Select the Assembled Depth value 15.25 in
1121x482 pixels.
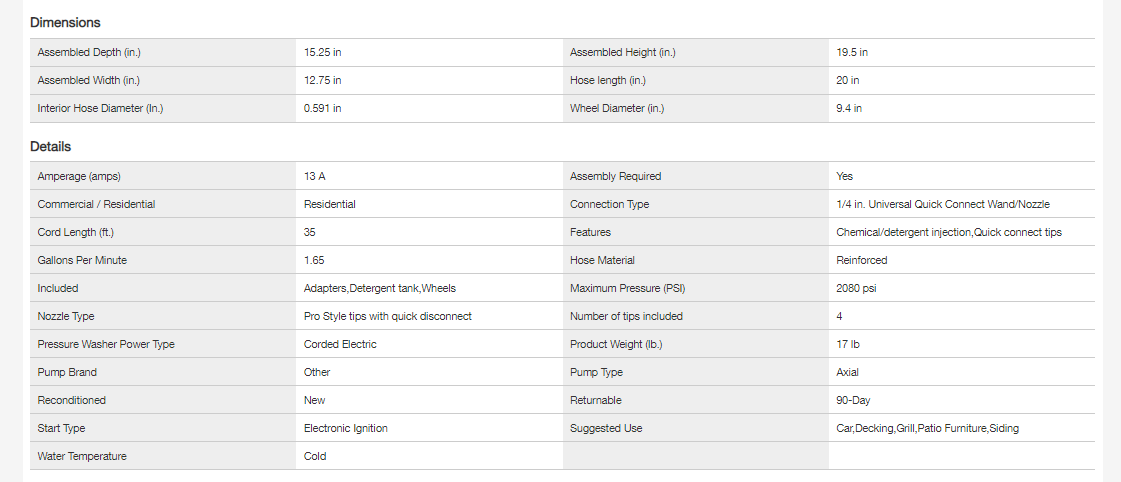[x=323, y=52]
